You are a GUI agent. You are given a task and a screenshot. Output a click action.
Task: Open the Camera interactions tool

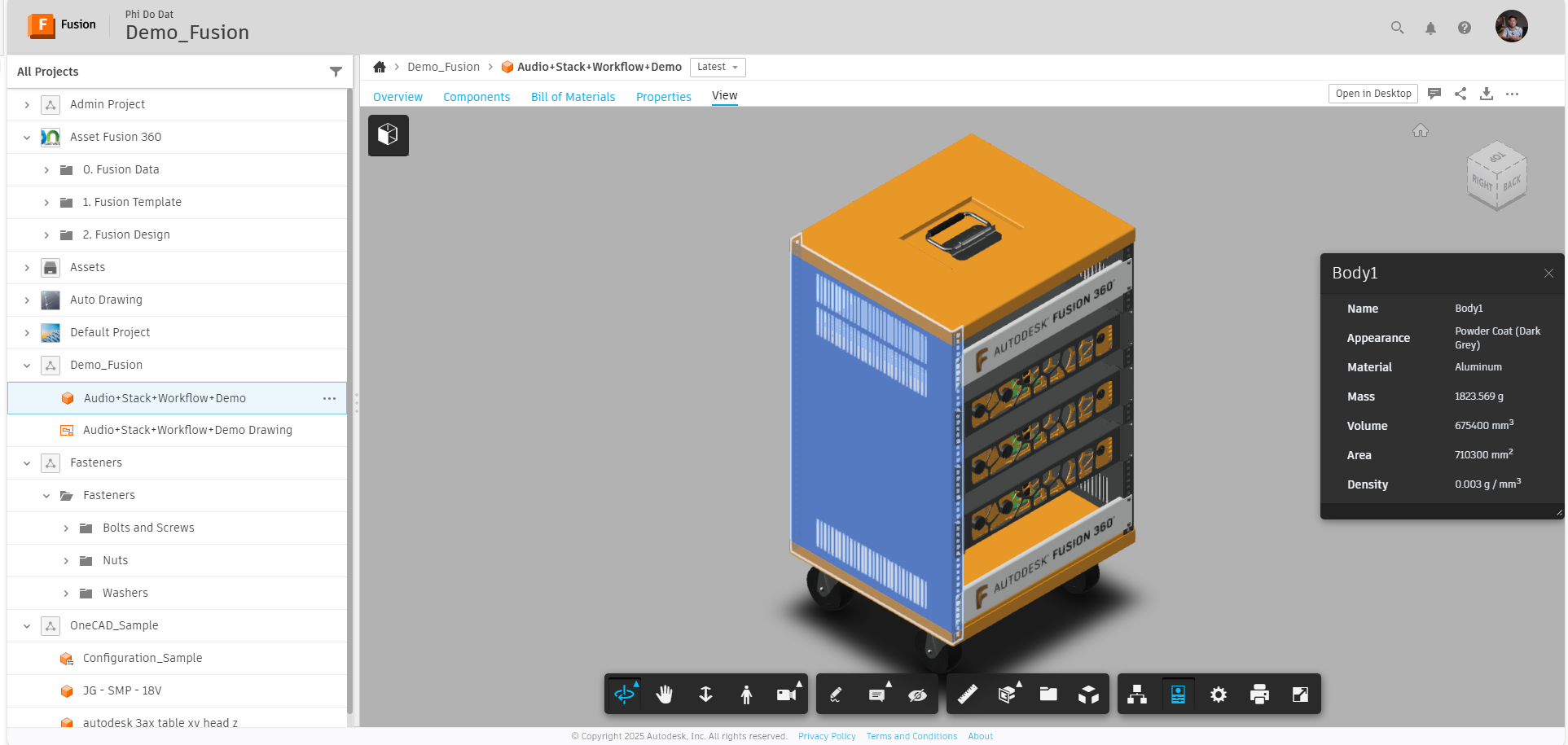[787, 695]
